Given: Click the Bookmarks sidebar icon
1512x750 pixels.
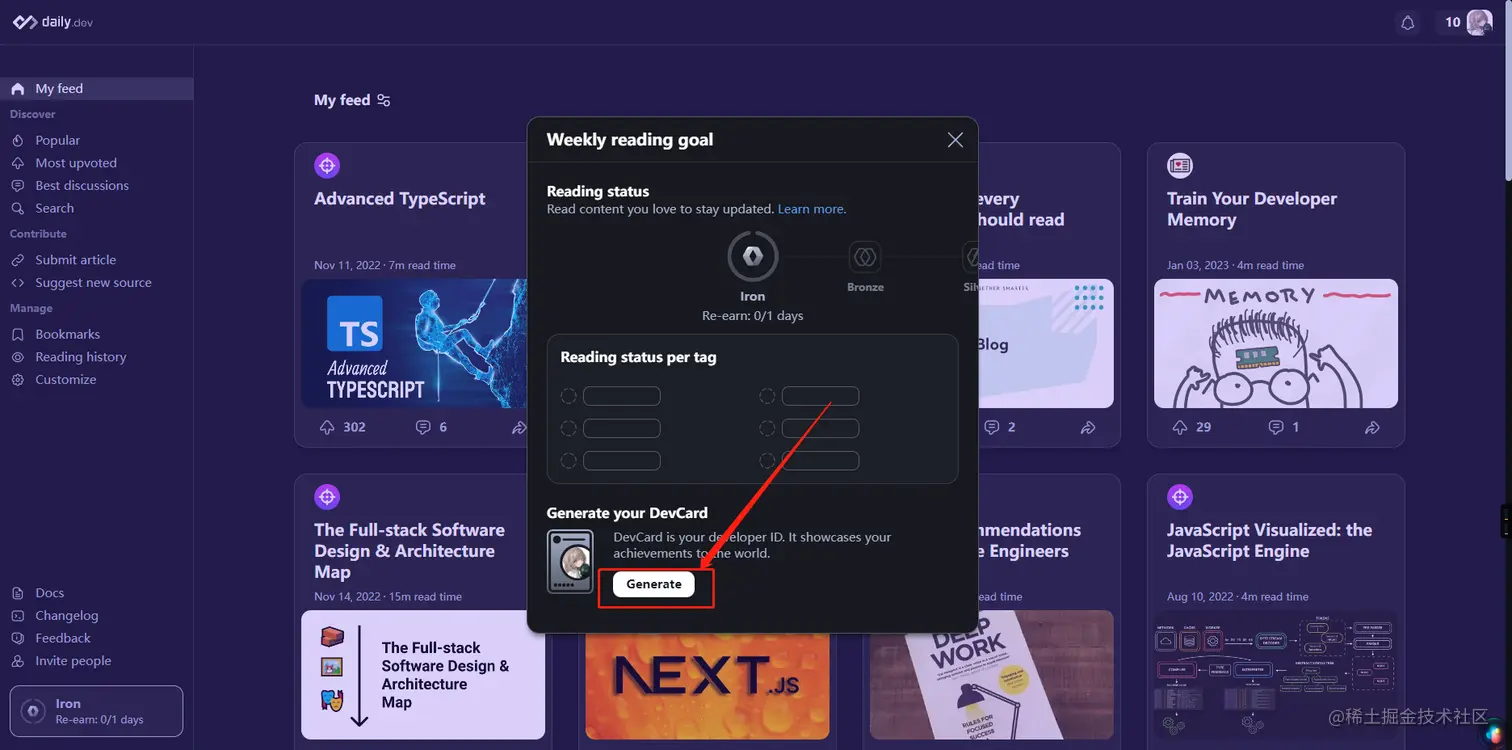Looking at the screenshot, I should (x=17, y=334).
